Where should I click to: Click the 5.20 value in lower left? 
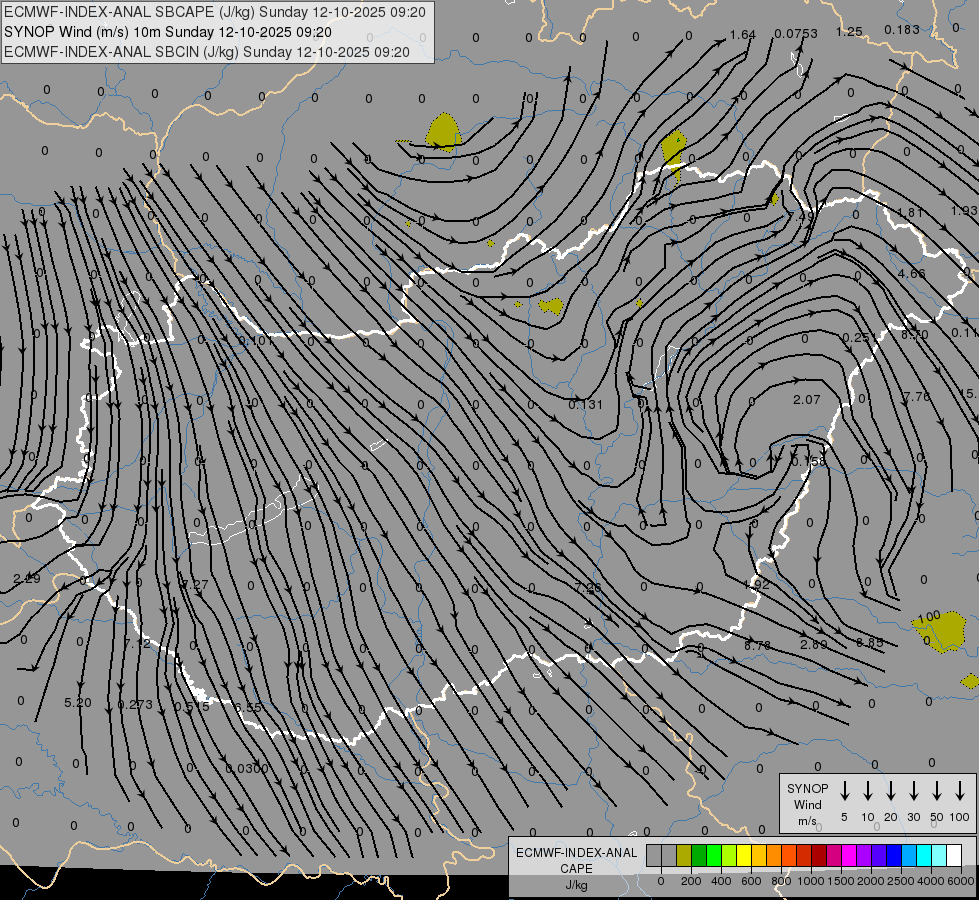click(77, 703)
